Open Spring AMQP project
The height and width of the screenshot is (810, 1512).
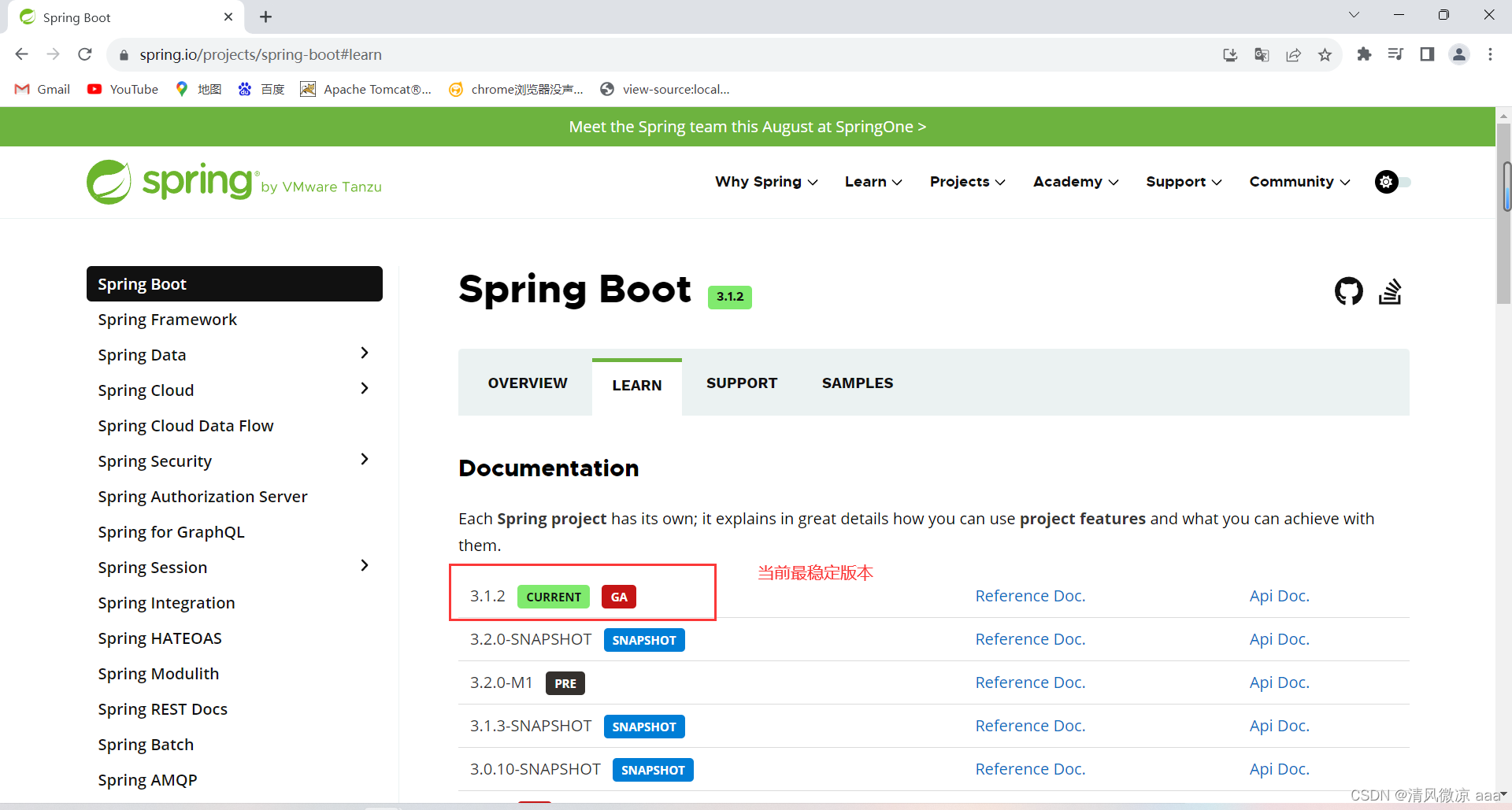point(147,780)
